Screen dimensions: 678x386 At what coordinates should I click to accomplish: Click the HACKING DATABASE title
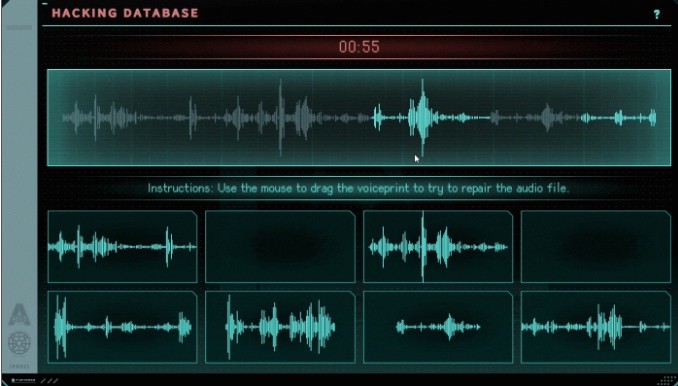125,13
